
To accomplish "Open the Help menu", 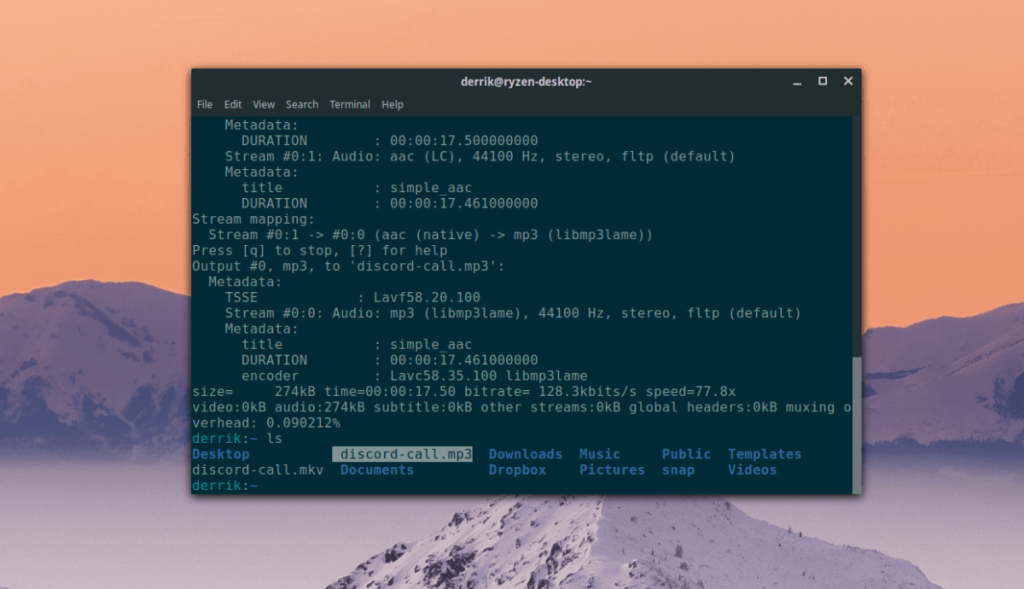I will pyautogui.click(x=392, y=104).
